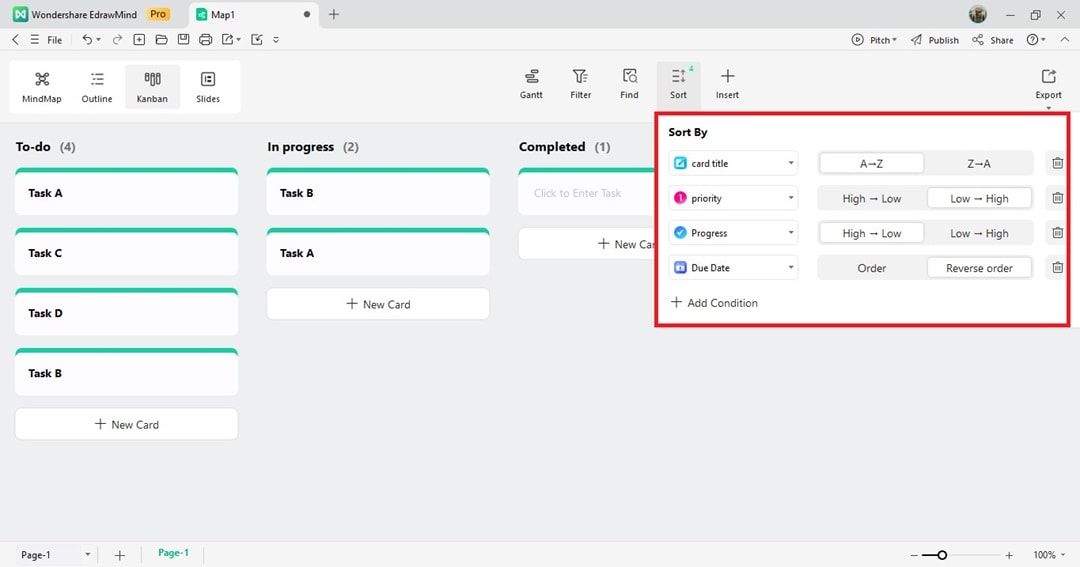The height and width of the screenshot is (567, 1080).
Task: Open the Find tool
Action: [629, 83]
